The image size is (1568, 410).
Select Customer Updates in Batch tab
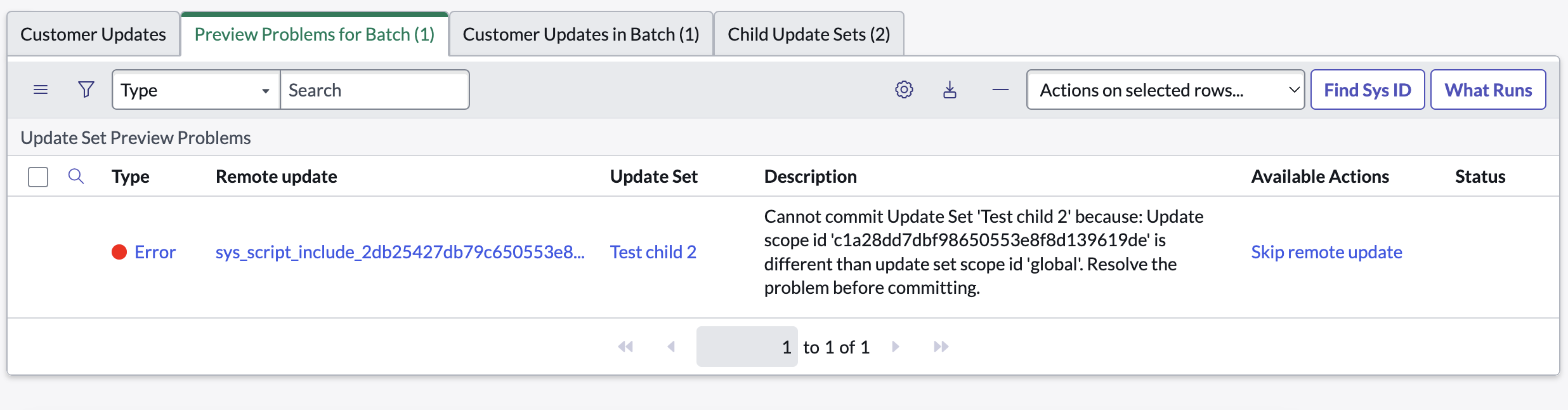(580, 34)
